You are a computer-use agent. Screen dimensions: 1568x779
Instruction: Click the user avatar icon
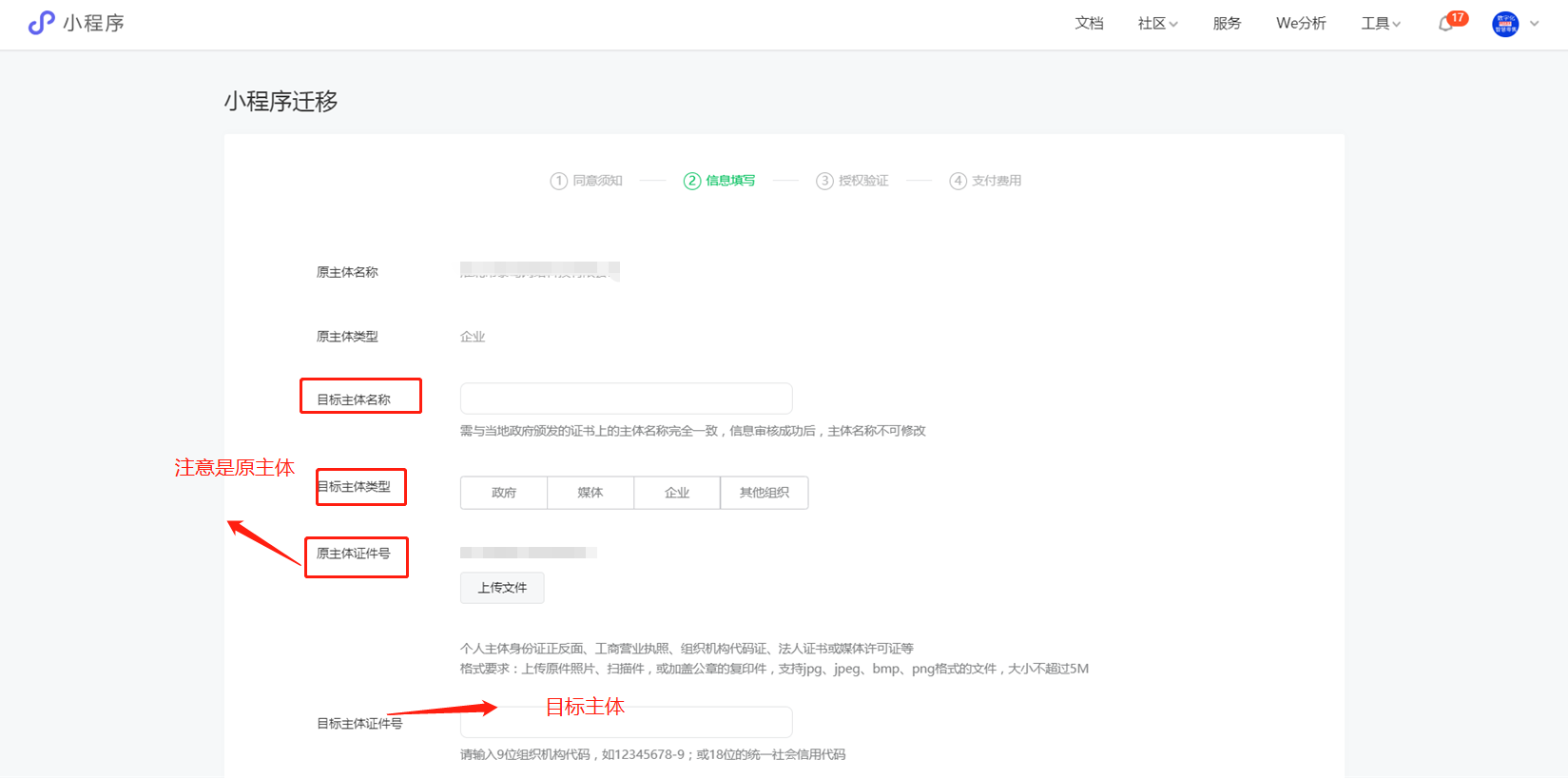(1505, 24)
